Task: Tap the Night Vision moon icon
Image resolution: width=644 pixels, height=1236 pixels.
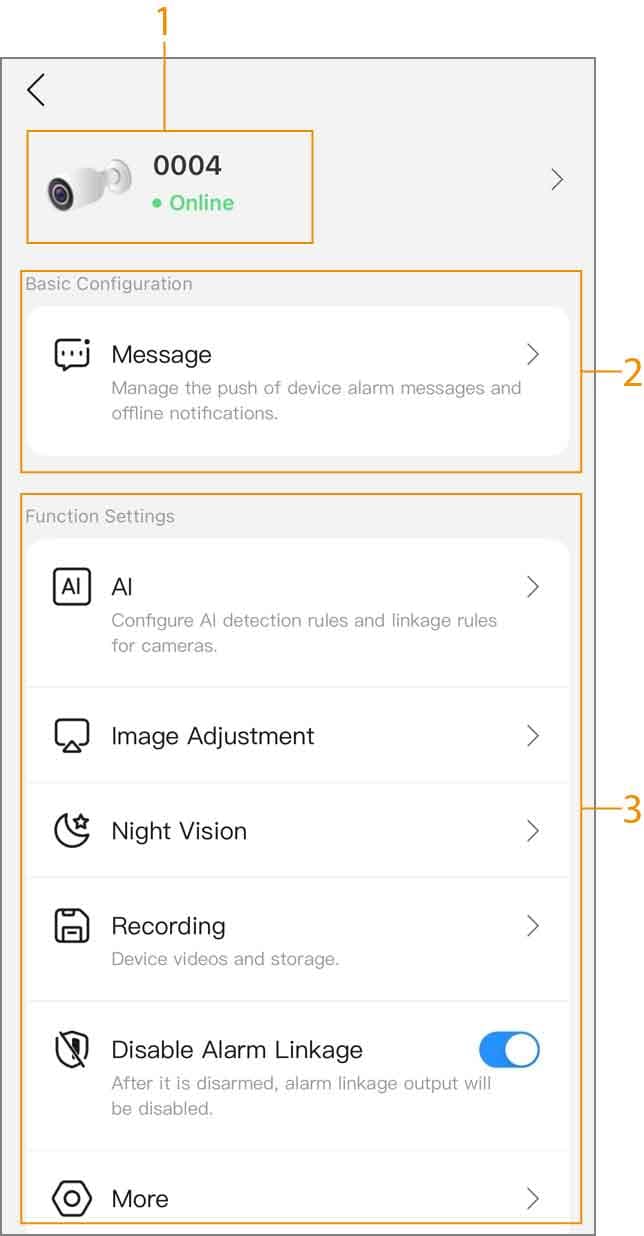Action: [71, 831]
